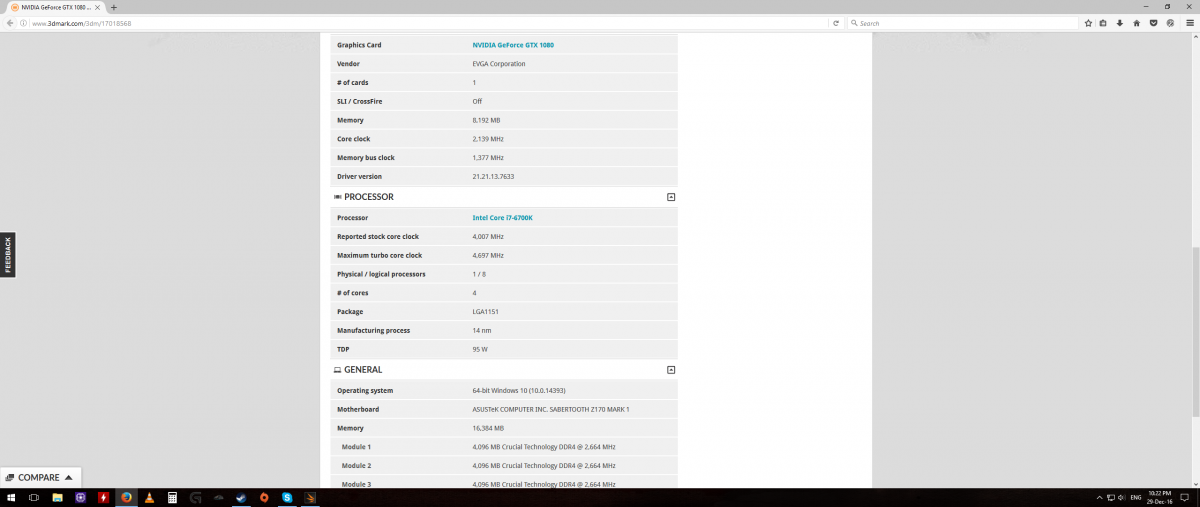Image resolution: width=1200 pixels, height=507 pixels.
Task: Show hidden system tray icons
Action: click(1099, 498)
